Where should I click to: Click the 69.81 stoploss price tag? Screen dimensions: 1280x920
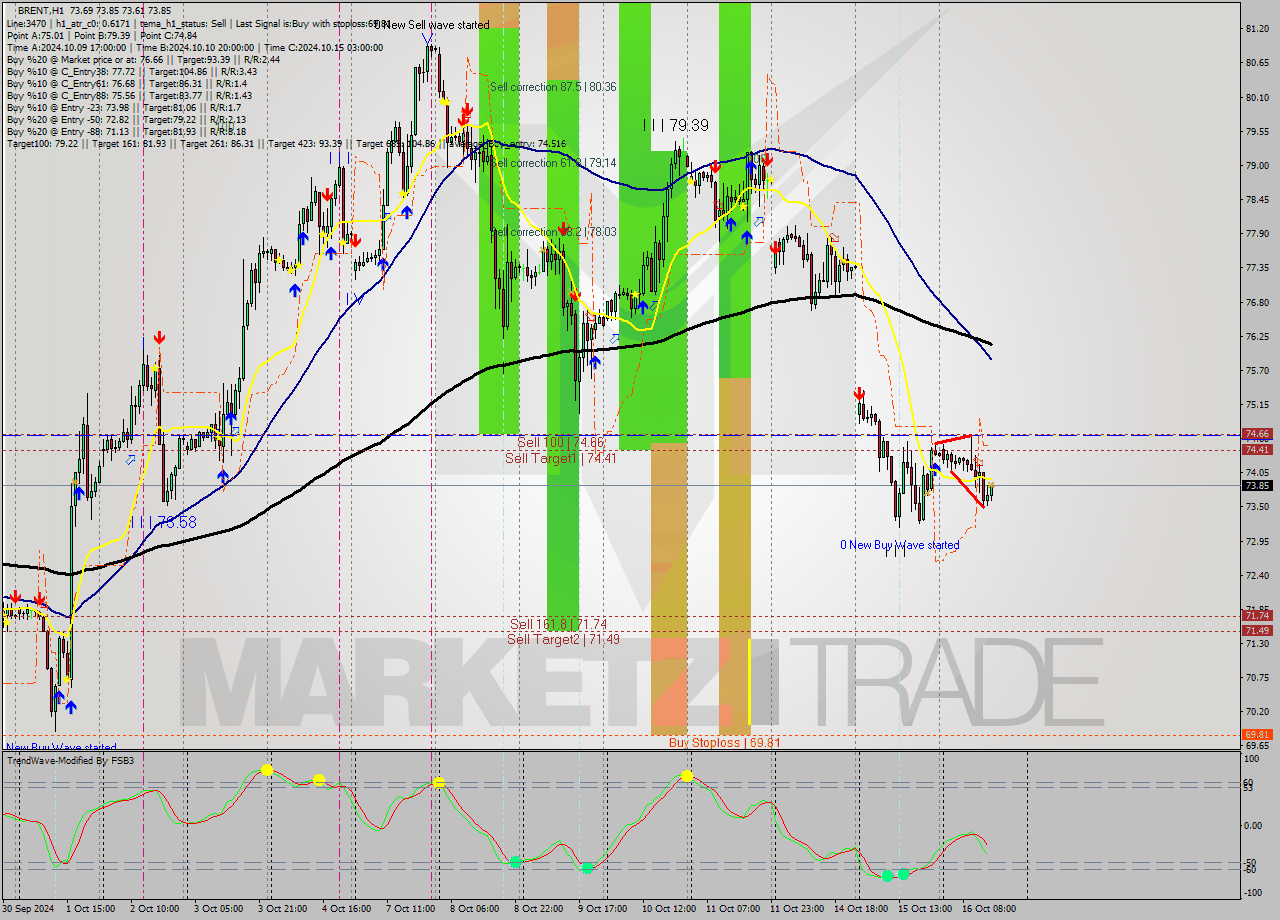(x=1257, y=734)
